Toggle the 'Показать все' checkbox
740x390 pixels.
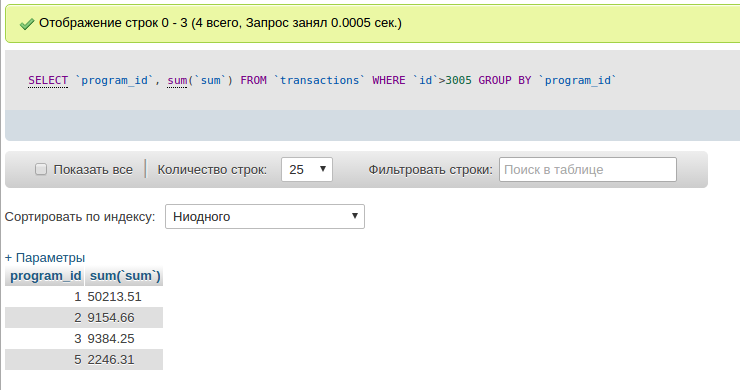(x=41, y=169)
